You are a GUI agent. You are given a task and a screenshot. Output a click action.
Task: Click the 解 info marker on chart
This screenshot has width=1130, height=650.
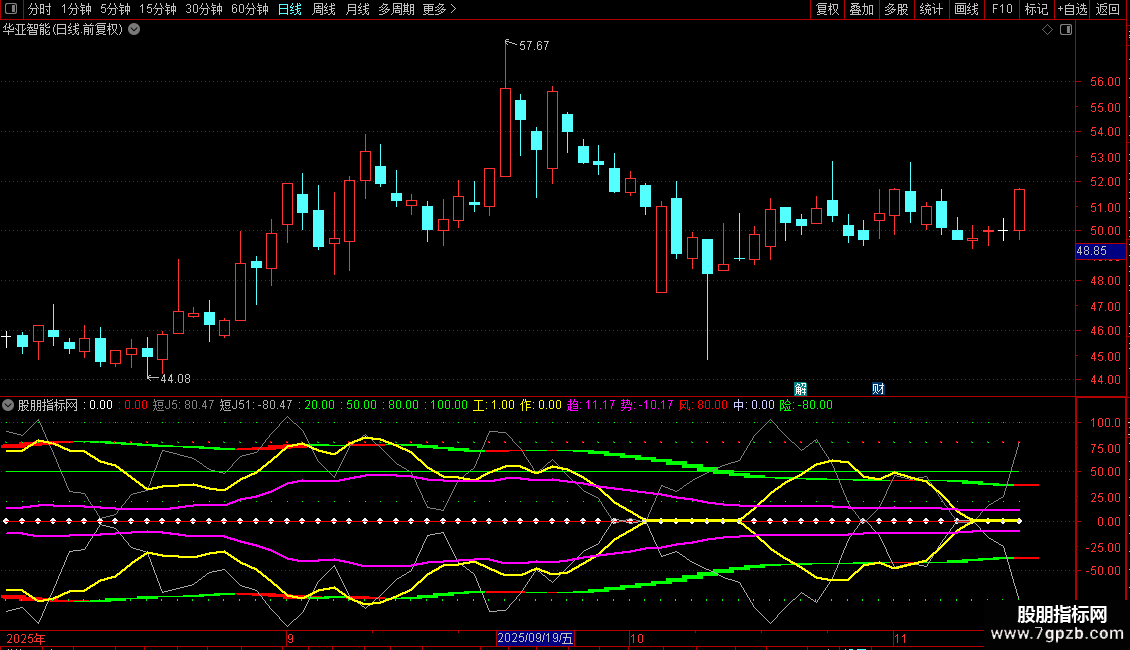click(800, 388)
